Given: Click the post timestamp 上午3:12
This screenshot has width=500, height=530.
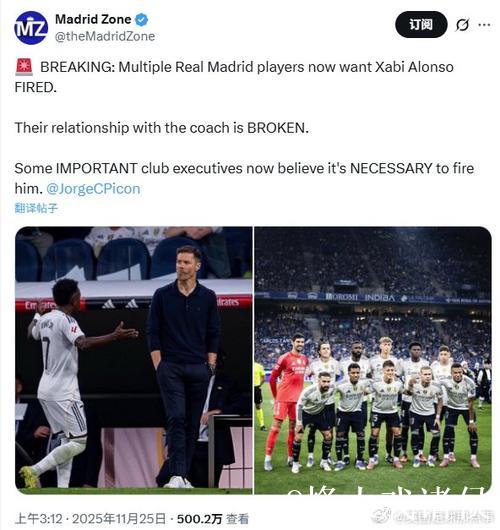Looking at the screenshot, I should [x=39, y=519].
